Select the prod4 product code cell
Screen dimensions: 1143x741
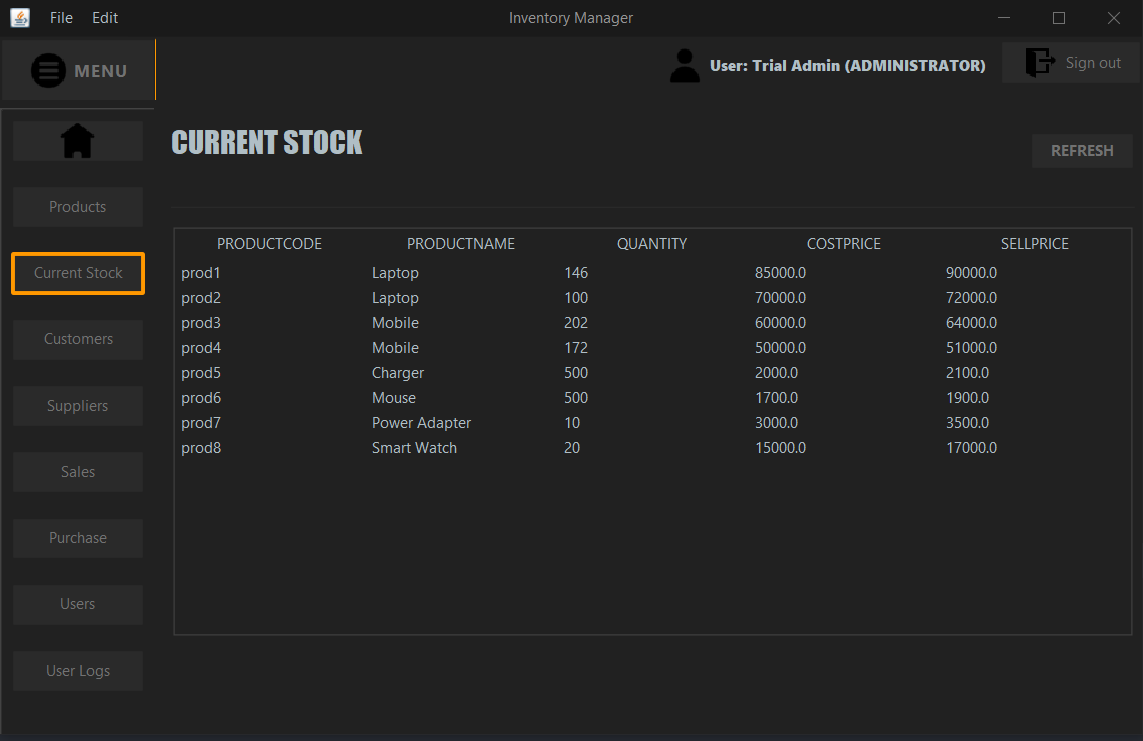pyautogui.click(x=270, y=348)
